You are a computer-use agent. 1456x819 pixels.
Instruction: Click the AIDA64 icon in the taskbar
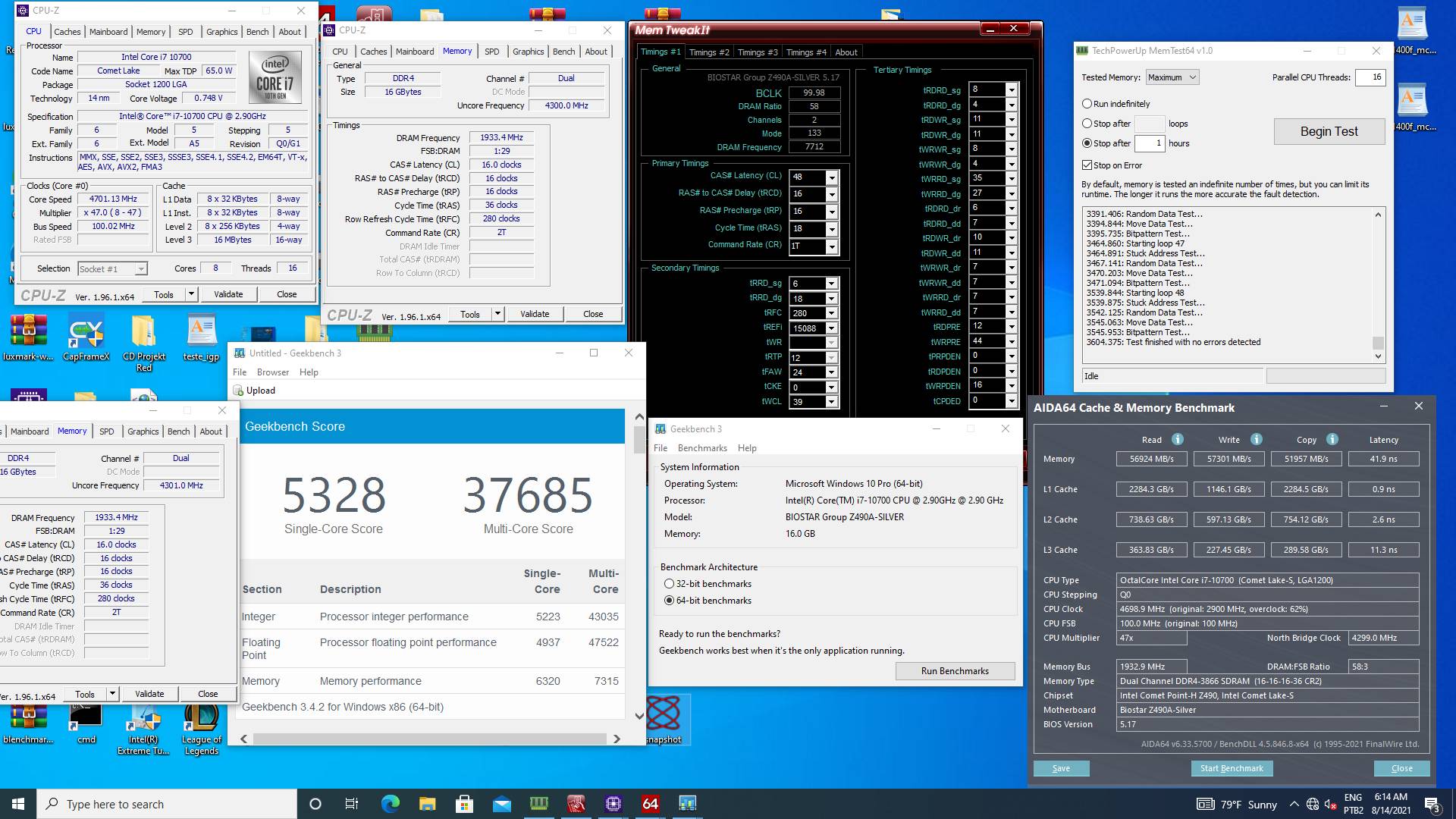coord(650,804)
